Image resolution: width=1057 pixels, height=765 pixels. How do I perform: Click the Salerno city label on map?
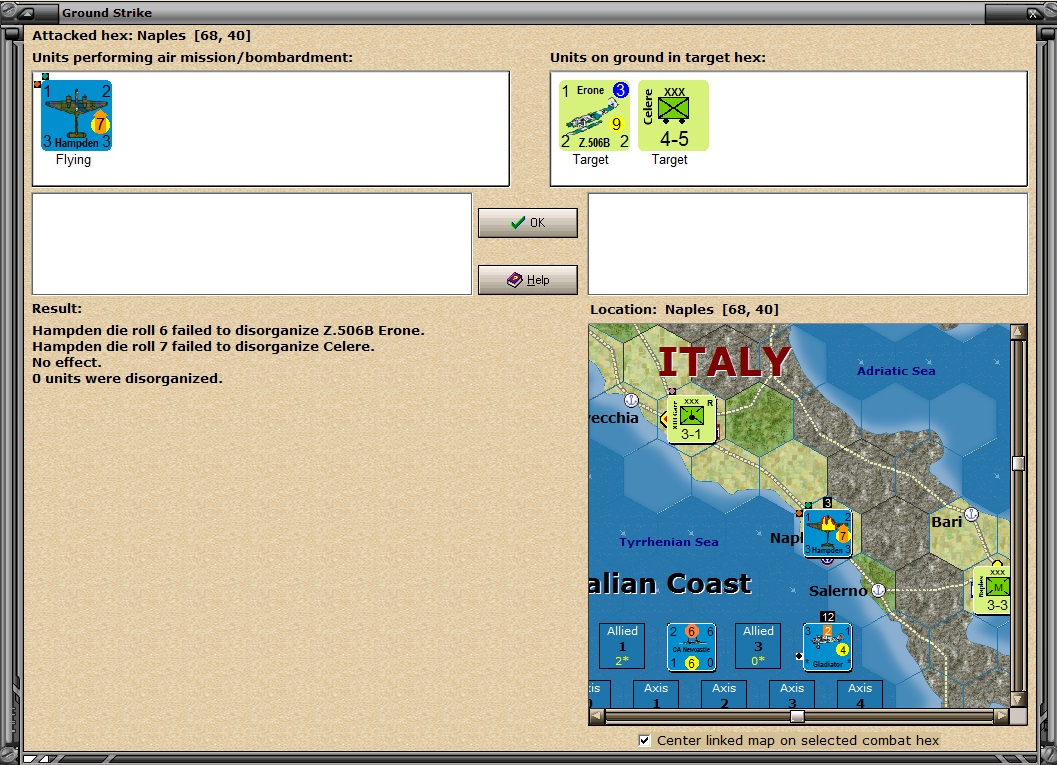click(838, 591)
